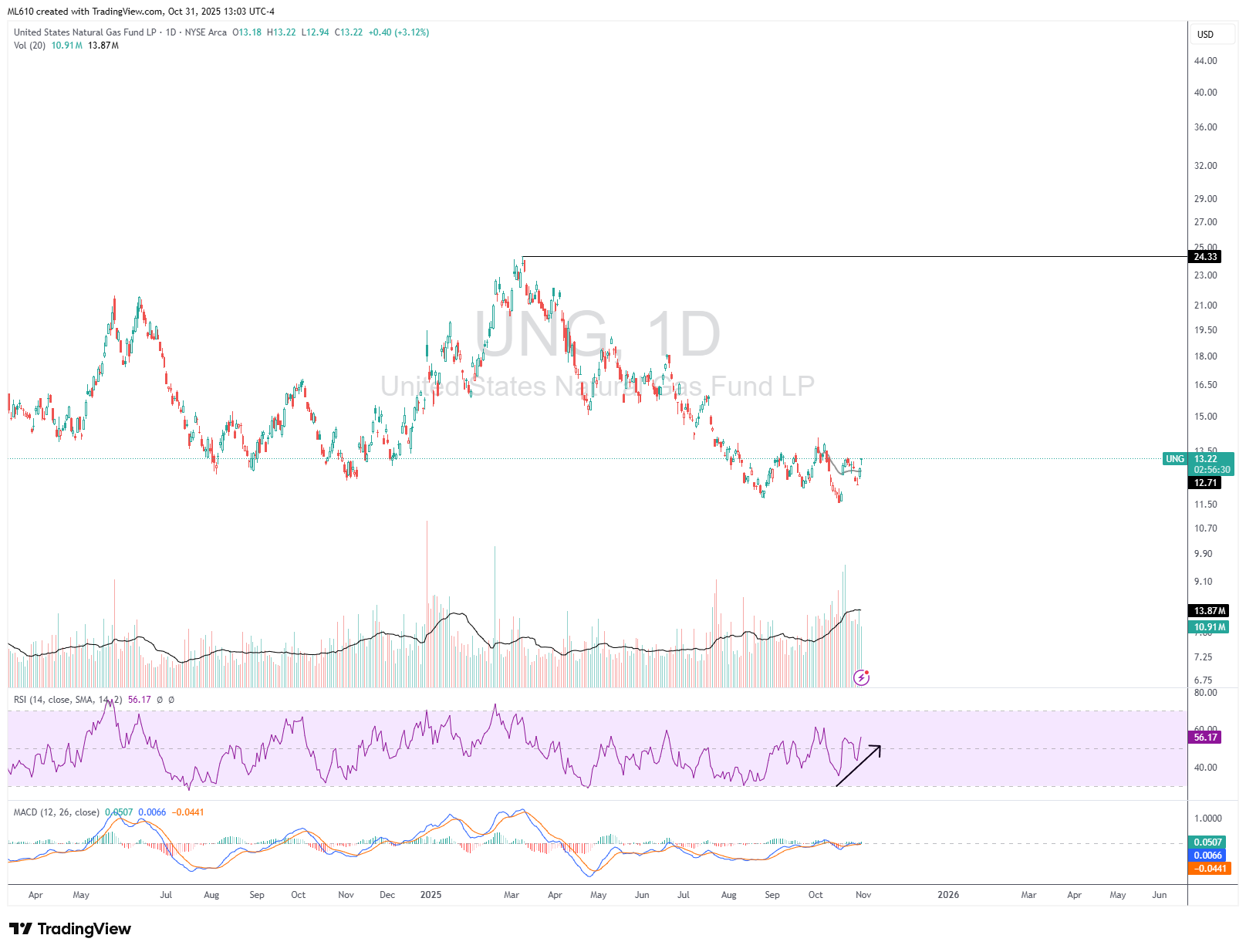The image size is (1246, 952).
Task: Click the -0.0441 value in MACD legend
Action: point(187,812)
